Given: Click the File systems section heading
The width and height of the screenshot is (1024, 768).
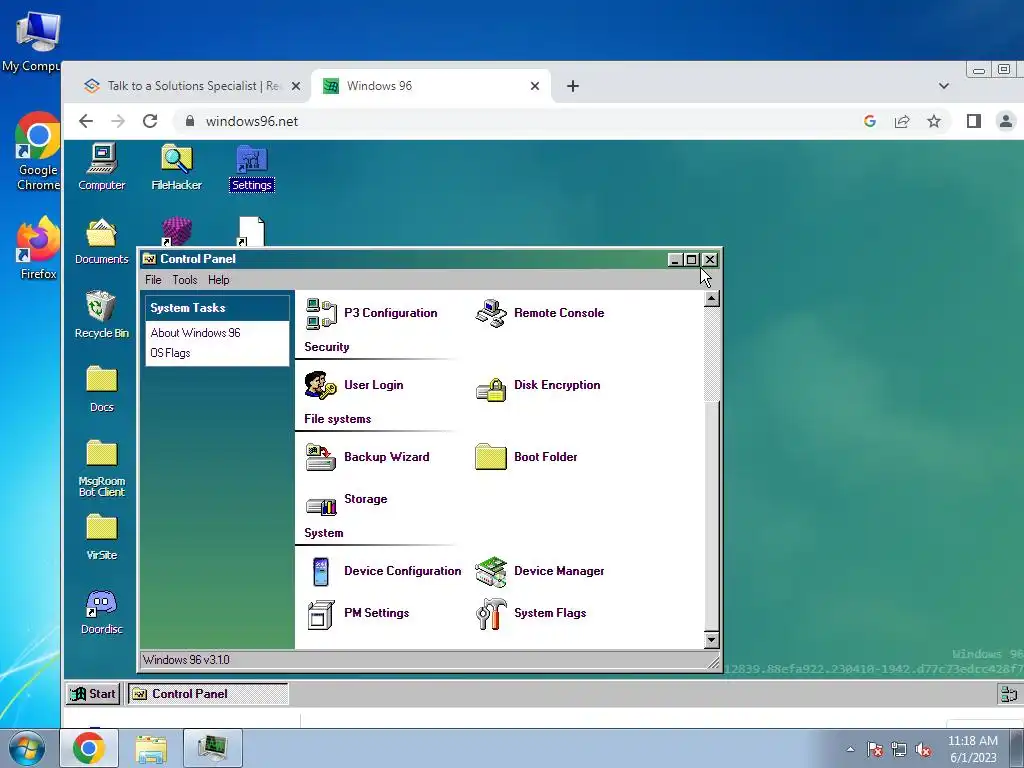Looking at the screenshot, I should tap(338, 419).
